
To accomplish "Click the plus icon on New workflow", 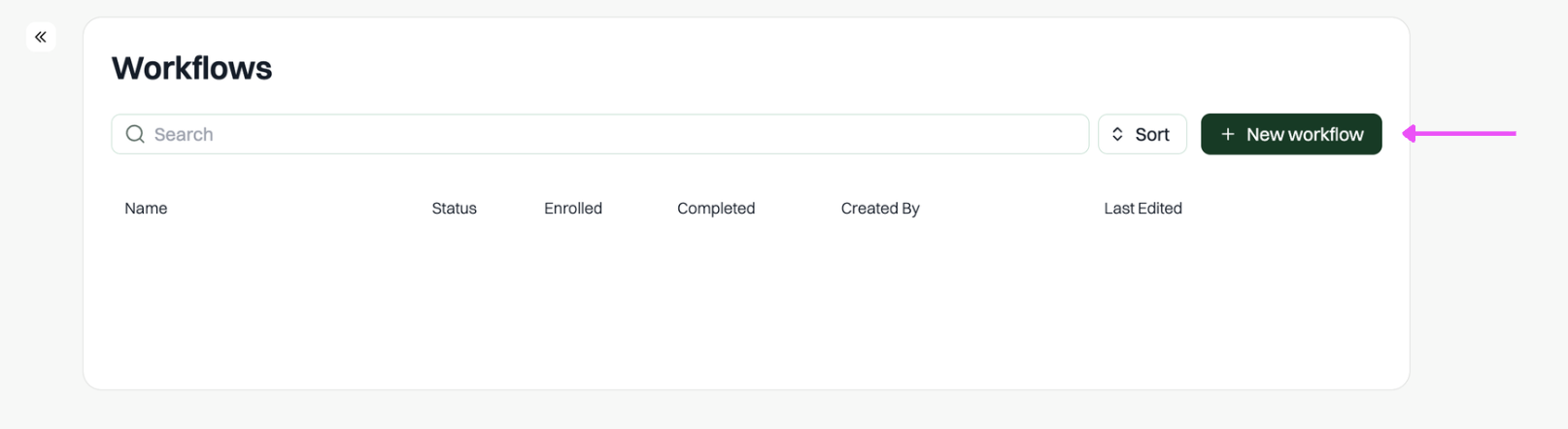I will click(x=1228, y=134).
